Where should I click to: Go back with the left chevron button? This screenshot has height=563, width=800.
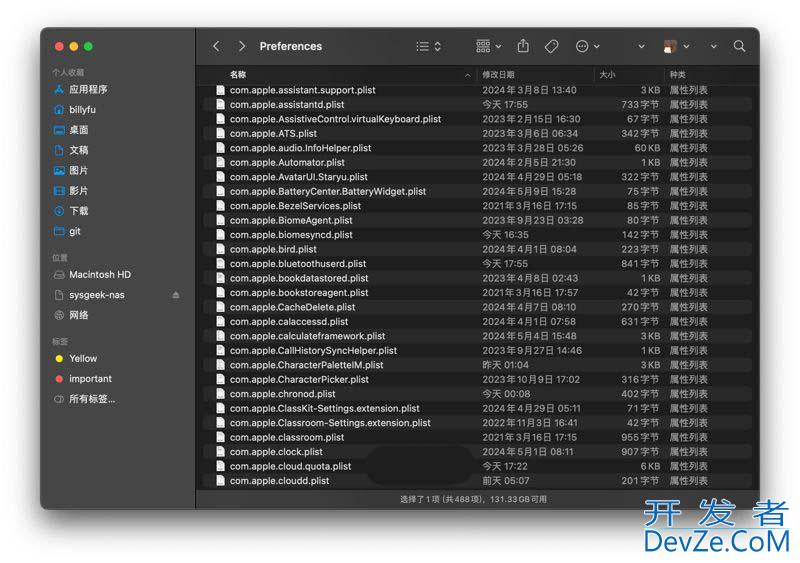pyautogui.click(x=216, y=46)
